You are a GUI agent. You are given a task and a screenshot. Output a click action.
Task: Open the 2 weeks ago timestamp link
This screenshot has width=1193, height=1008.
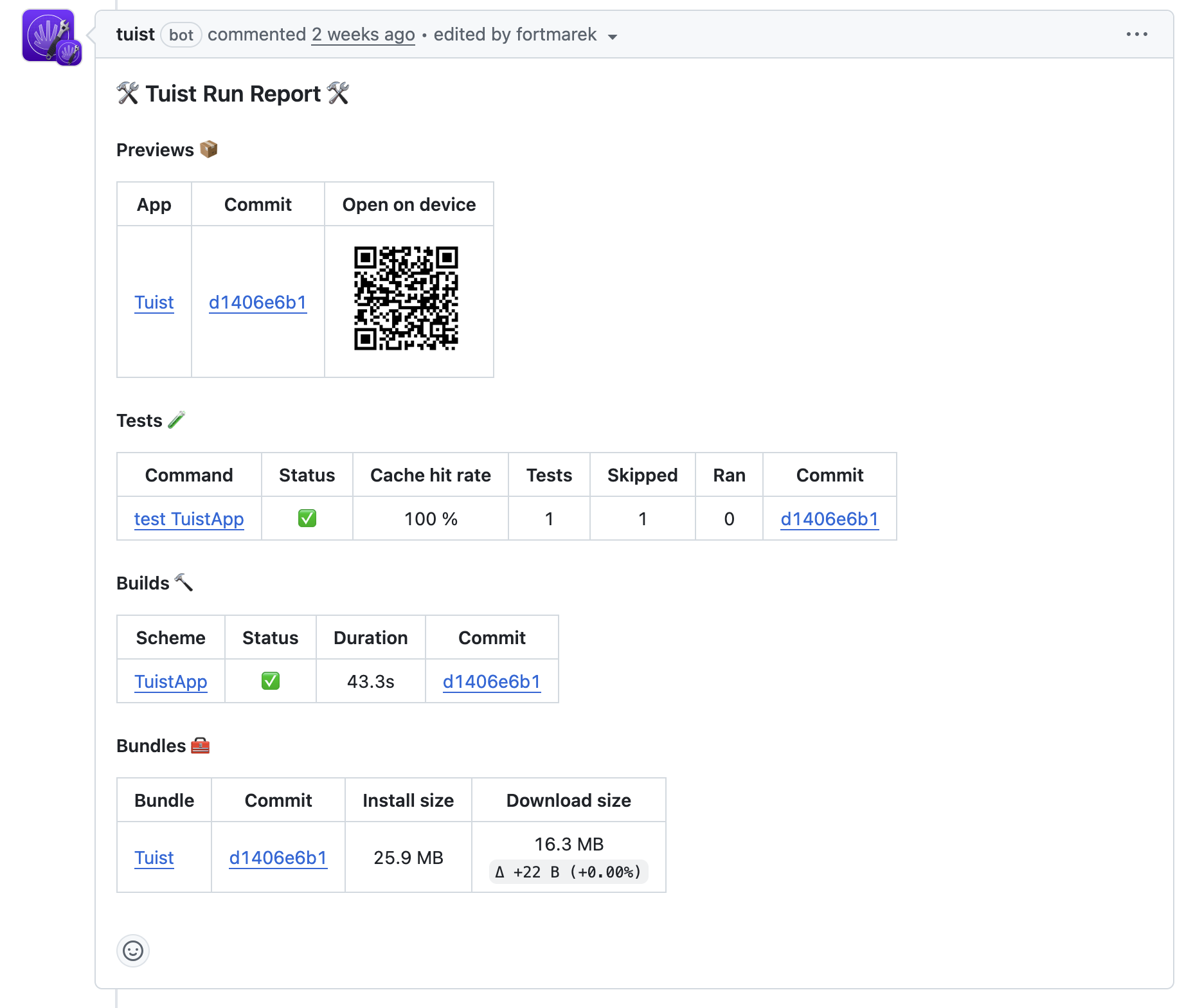[363, 34]
